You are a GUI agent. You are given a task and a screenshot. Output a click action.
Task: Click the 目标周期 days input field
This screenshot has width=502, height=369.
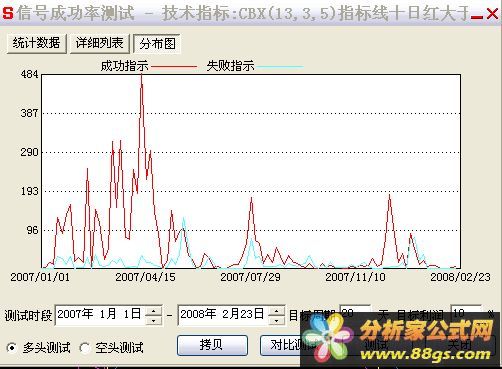[x=355, y=313]
